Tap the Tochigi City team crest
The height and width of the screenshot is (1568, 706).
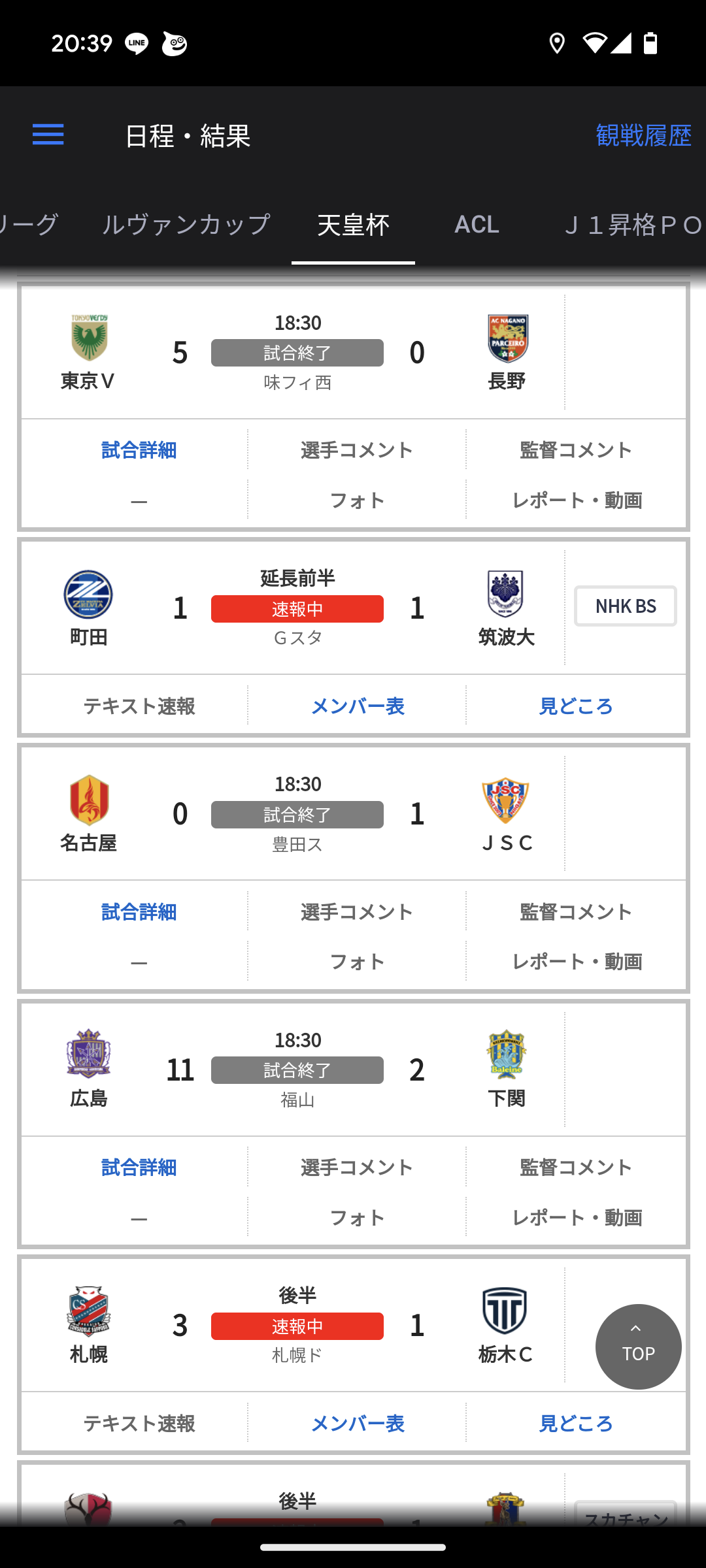pos(505,1311)
